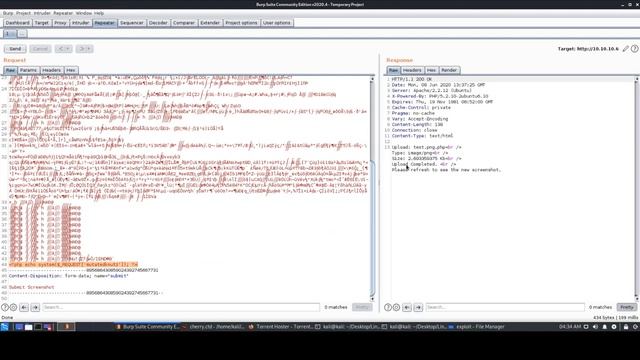Click Pretty button in response pane

coord(627,307)
